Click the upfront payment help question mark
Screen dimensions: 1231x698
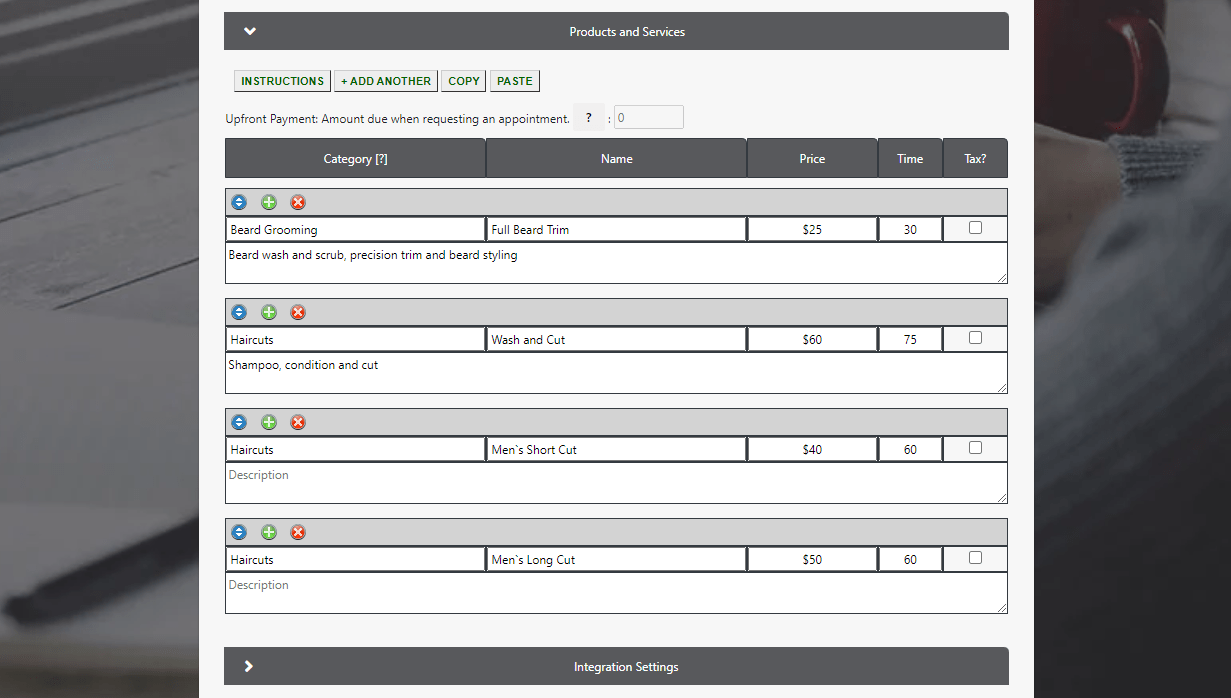coord(589,118)
